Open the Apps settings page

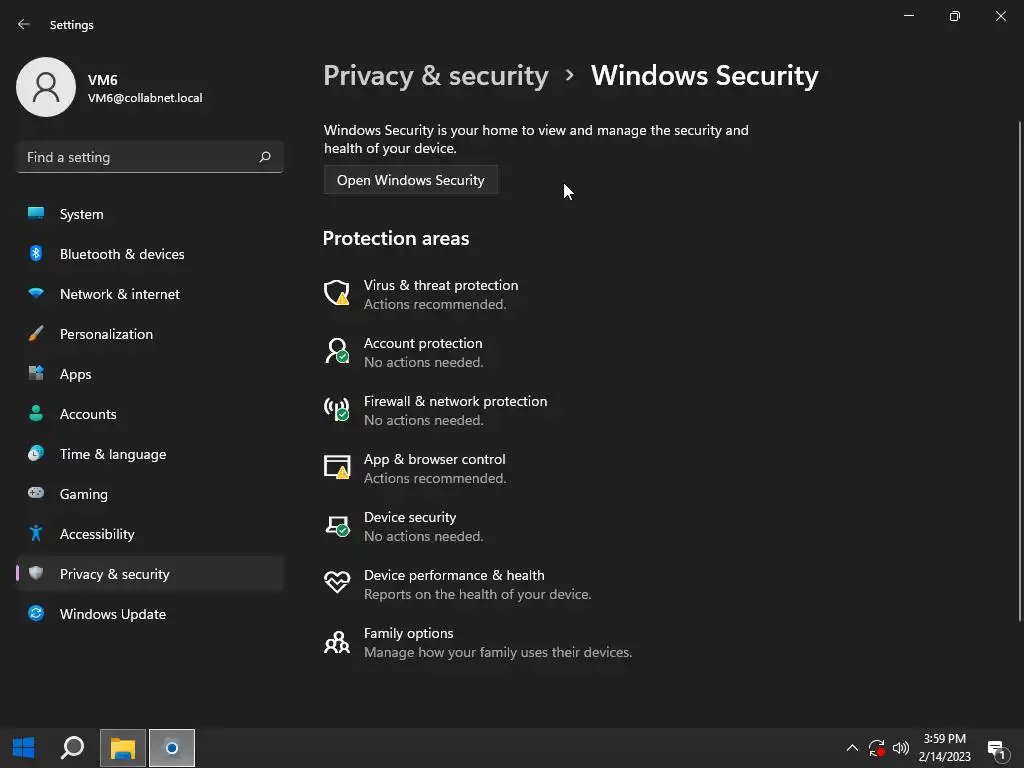point(150,374)
